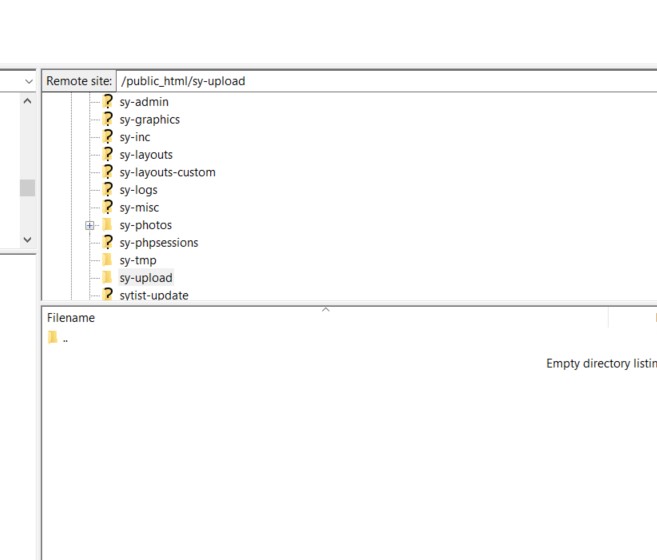Click the sy-phpsessions question mark icon
Screen dimensions: 657x560
[x=108, y=242]
